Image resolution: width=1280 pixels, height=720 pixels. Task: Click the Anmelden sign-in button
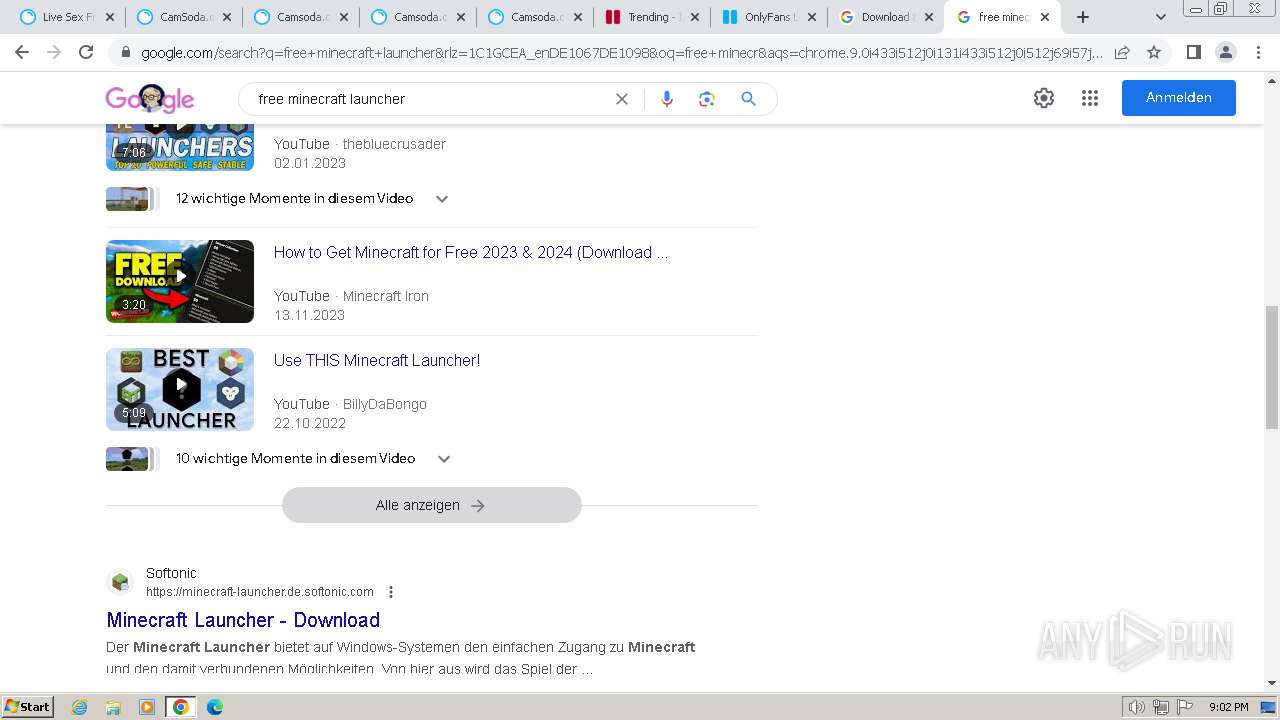(1179, 98)
